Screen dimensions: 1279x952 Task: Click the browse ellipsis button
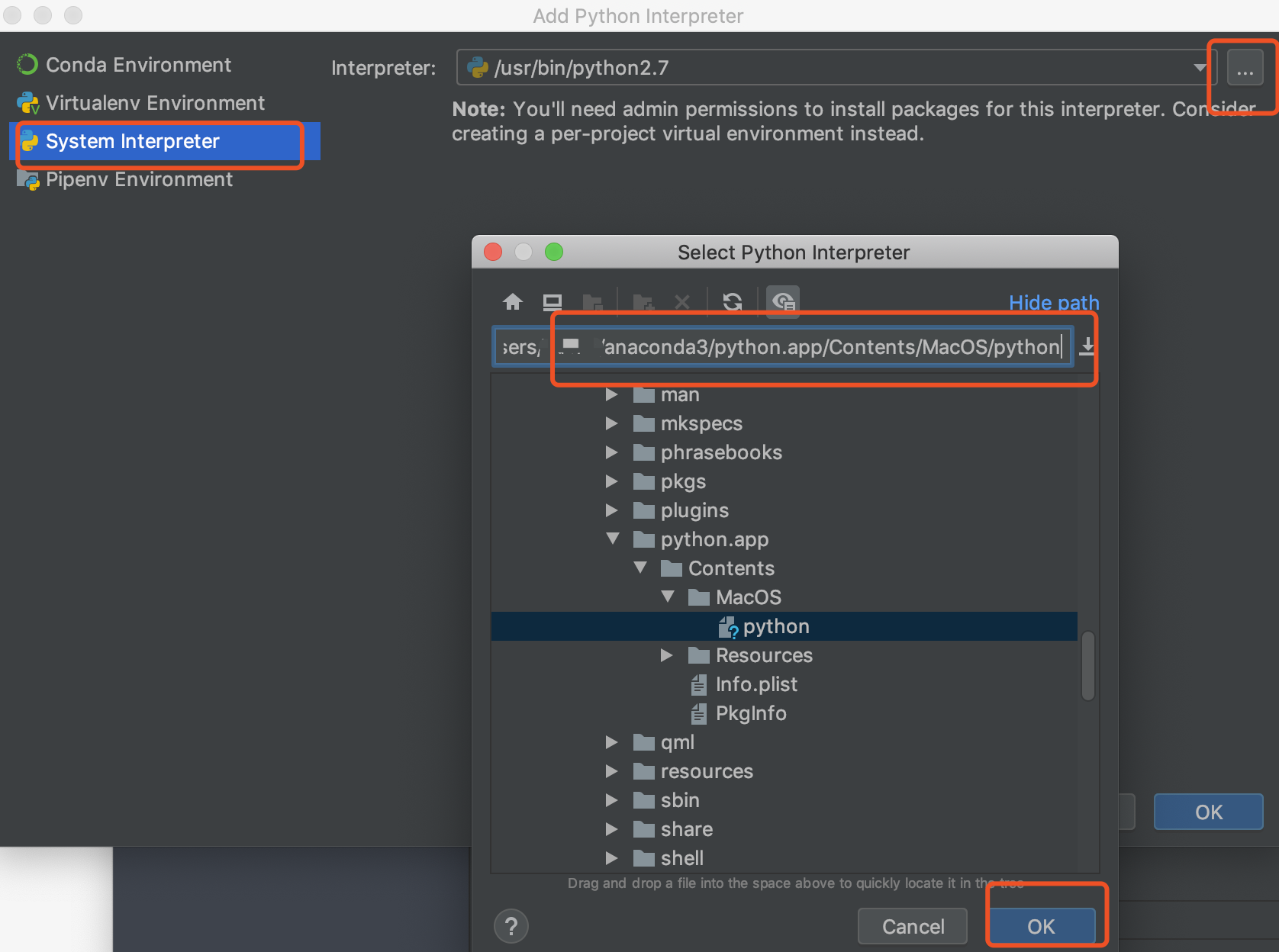(x=1245, y=69)
